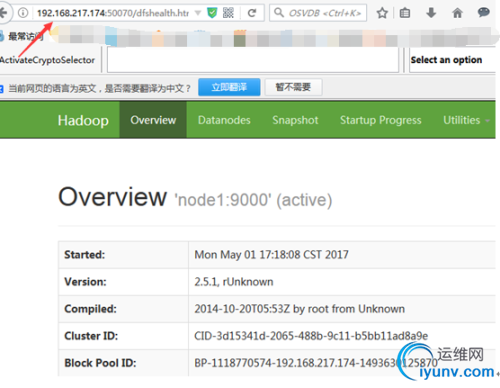The image size is (500, 388).
Task: Open the Startup Progress tab
Action: pos(381,120)
